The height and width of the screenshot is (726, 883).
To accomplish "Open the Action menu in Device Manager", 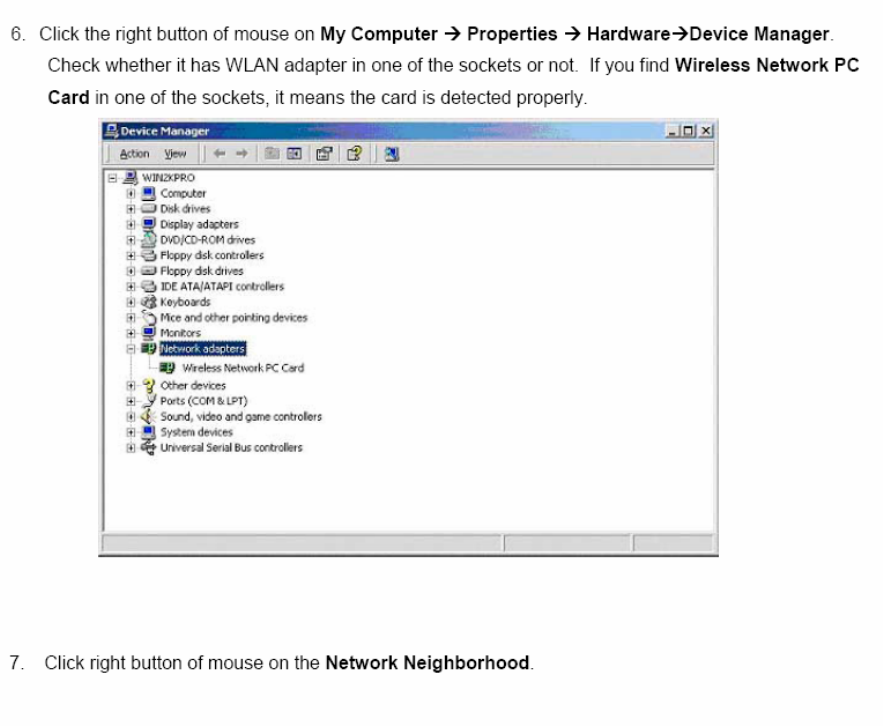I will point(134,154).
